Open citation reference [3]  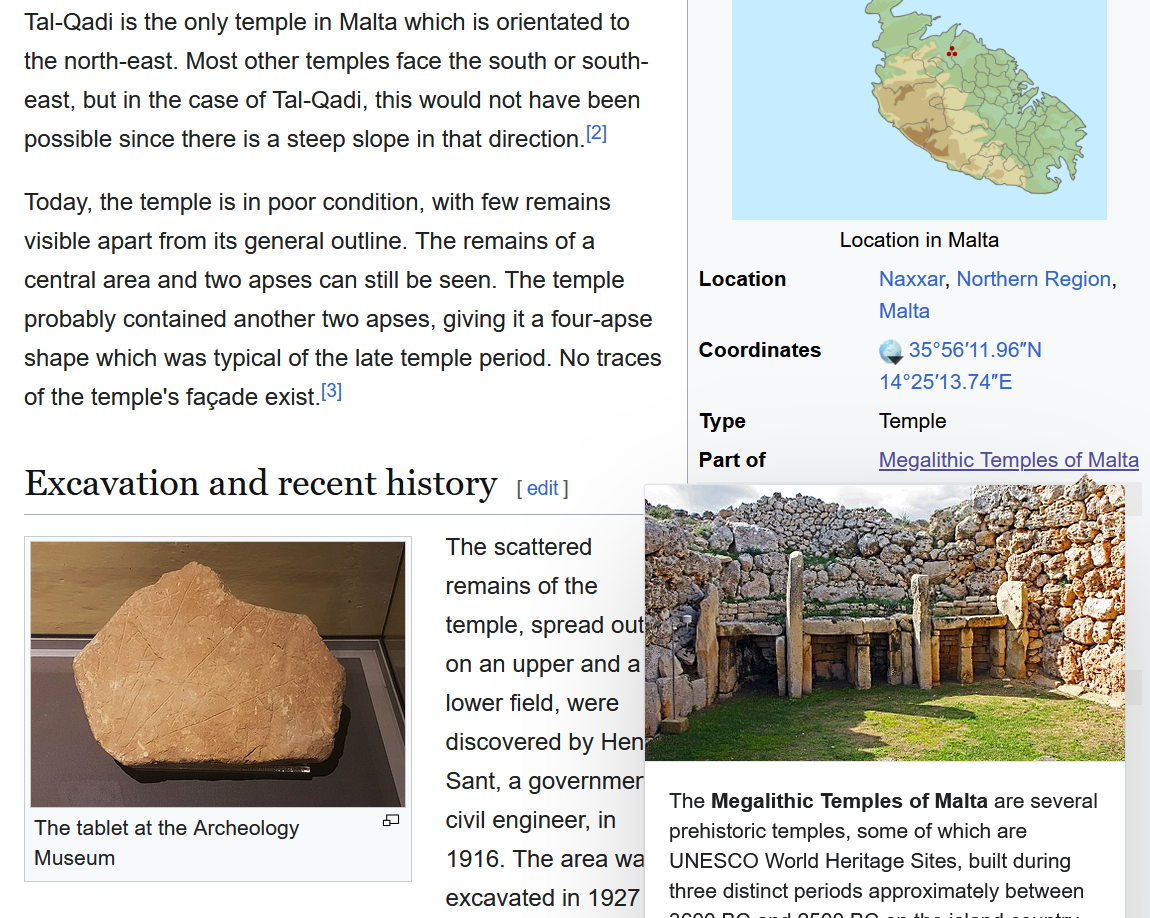coord(332,392)
